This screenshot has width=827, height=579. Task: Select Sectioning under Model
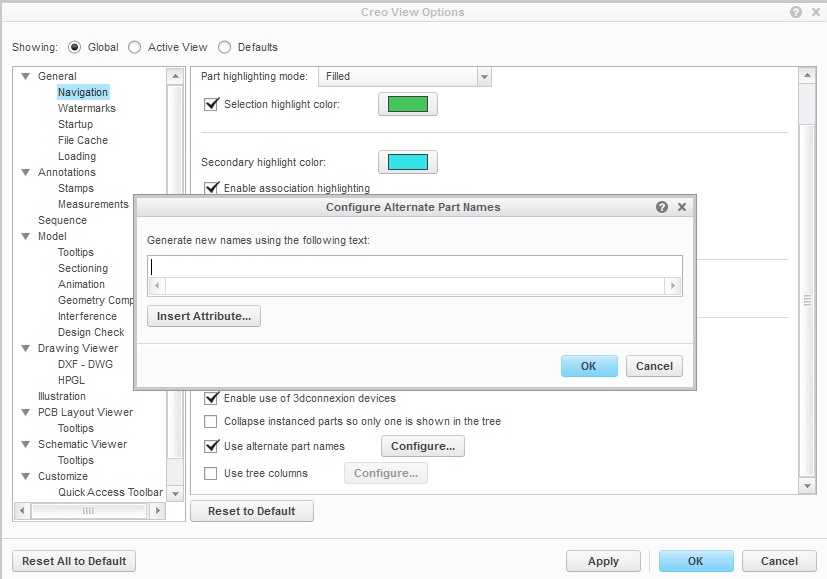(83, 268)
